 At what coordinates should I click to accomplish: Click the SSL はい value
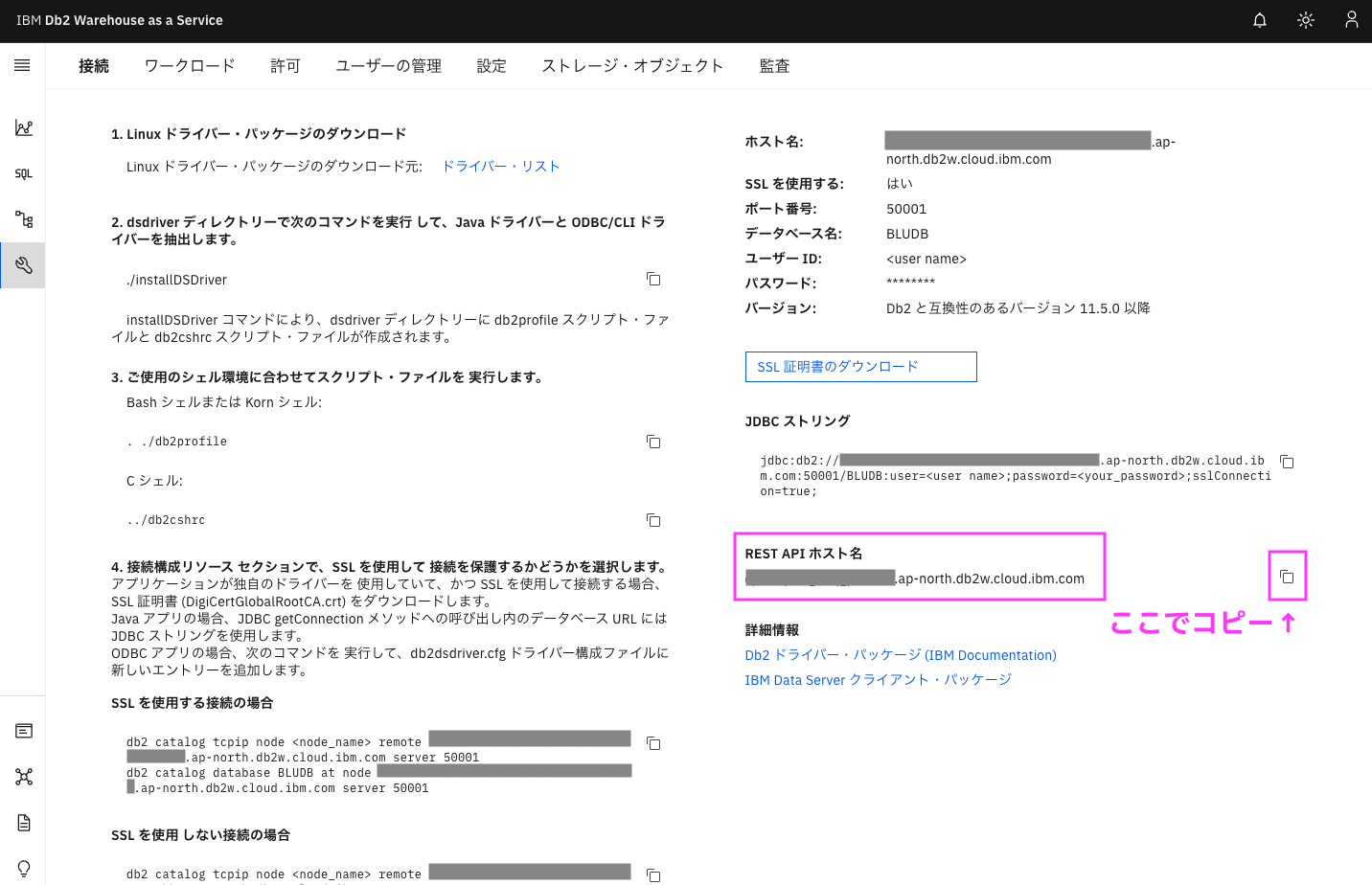tap(900, 184)
